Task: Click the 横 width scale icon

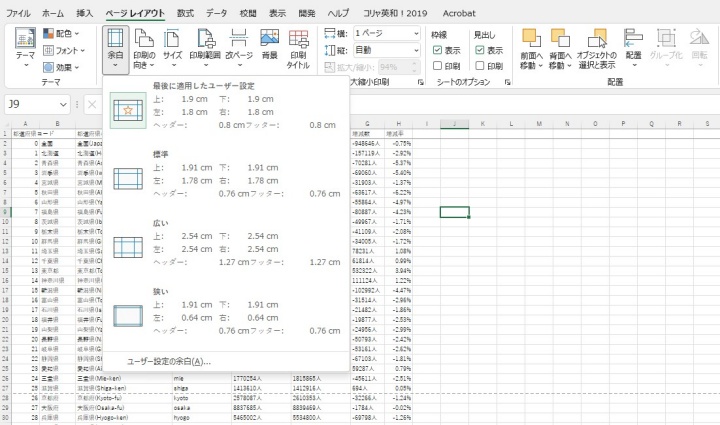Action: tap(330, 34)
